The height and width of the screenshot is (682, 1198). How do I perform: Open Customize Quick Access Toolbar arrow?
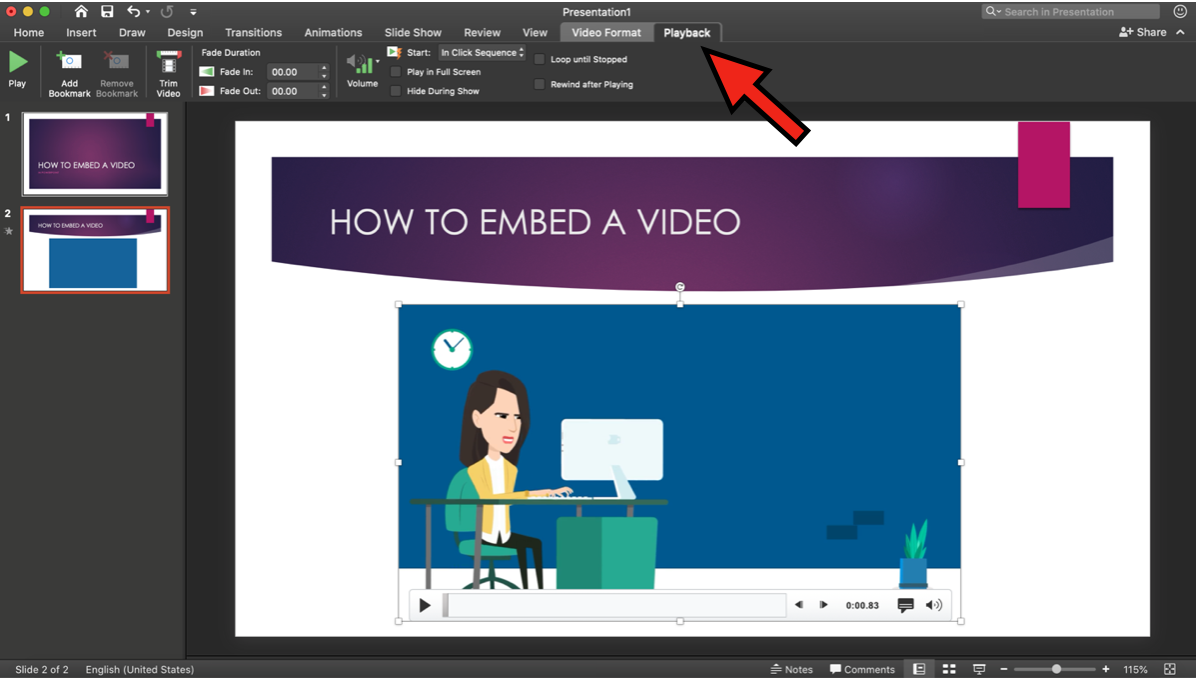pyautogui.click(x=193, y=12)
